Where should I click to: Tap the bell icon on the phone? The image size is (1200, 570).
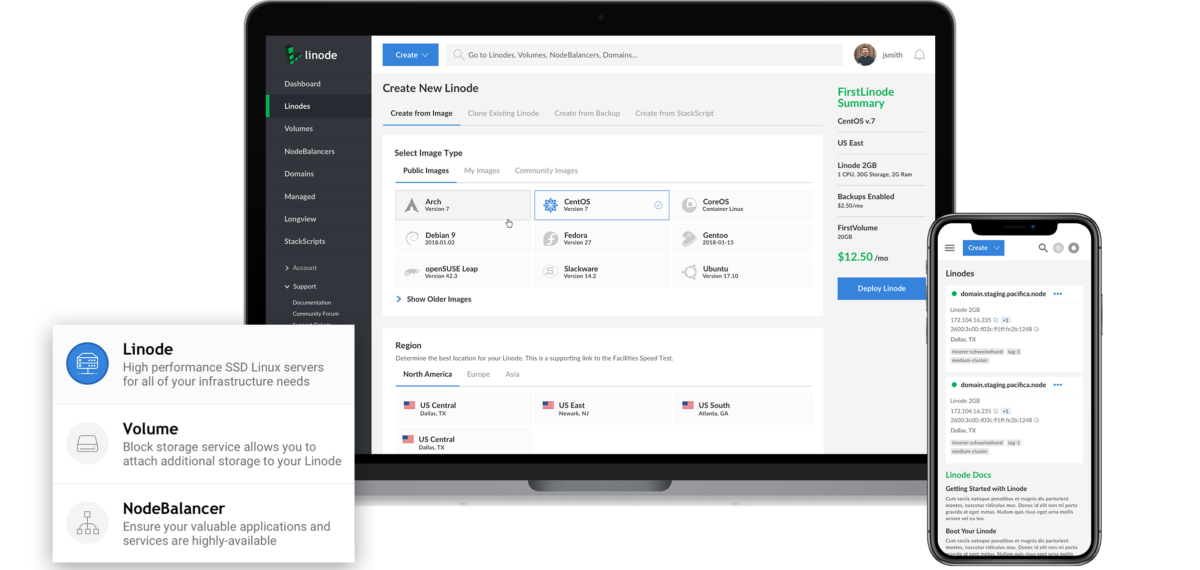pyautogui.click(x=1074, y=248)
